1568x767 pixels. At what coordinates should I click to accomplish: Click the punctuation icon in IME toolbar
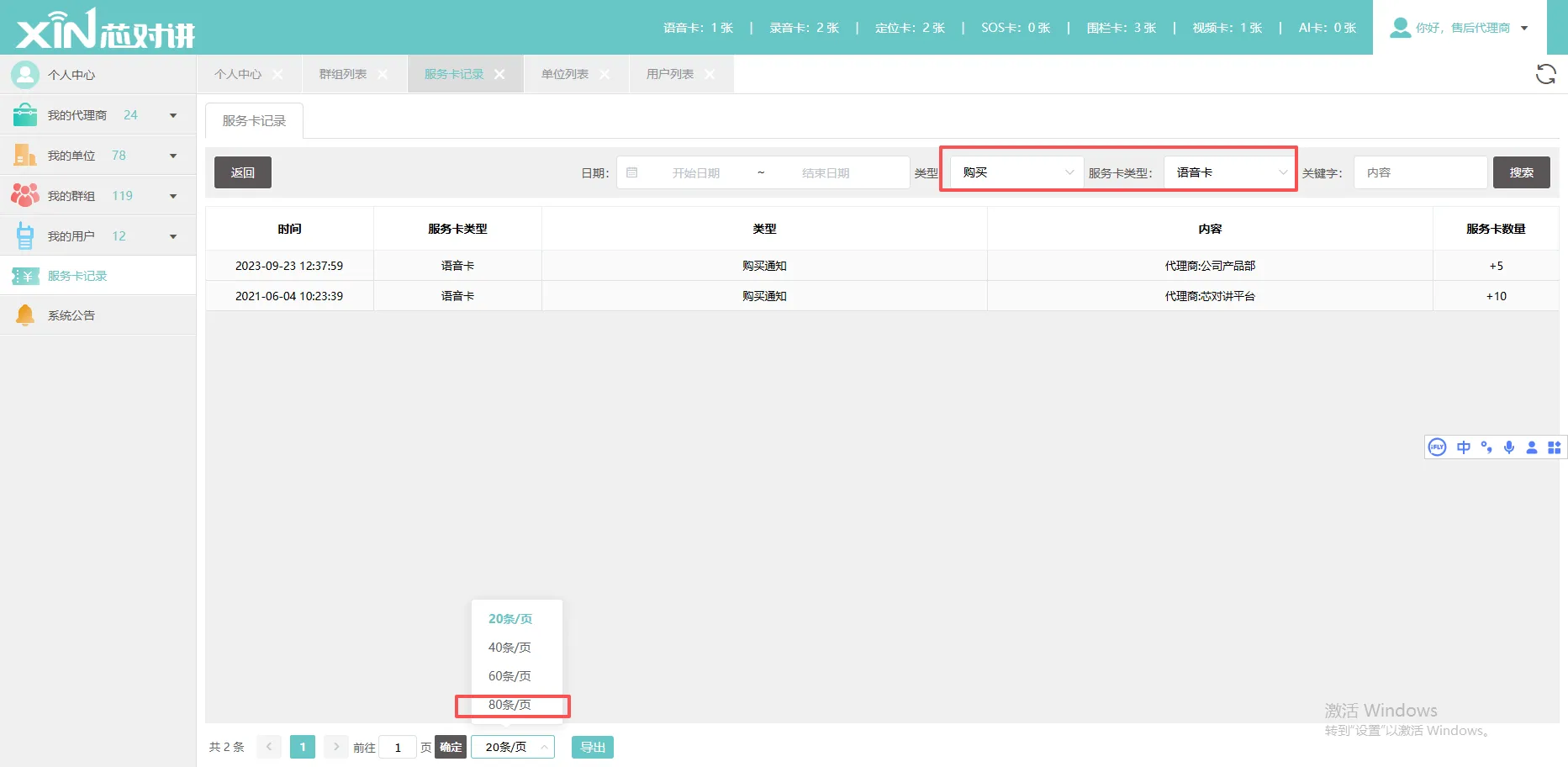click(x=1486, y=447)
